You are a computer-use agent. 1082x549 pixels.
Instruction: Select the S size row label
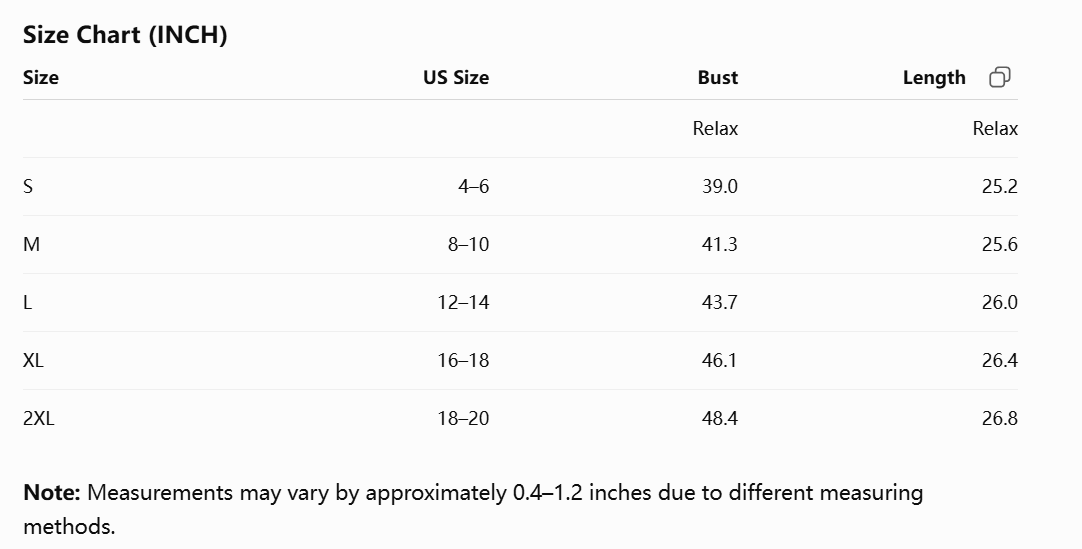click(x=28, y=186)
